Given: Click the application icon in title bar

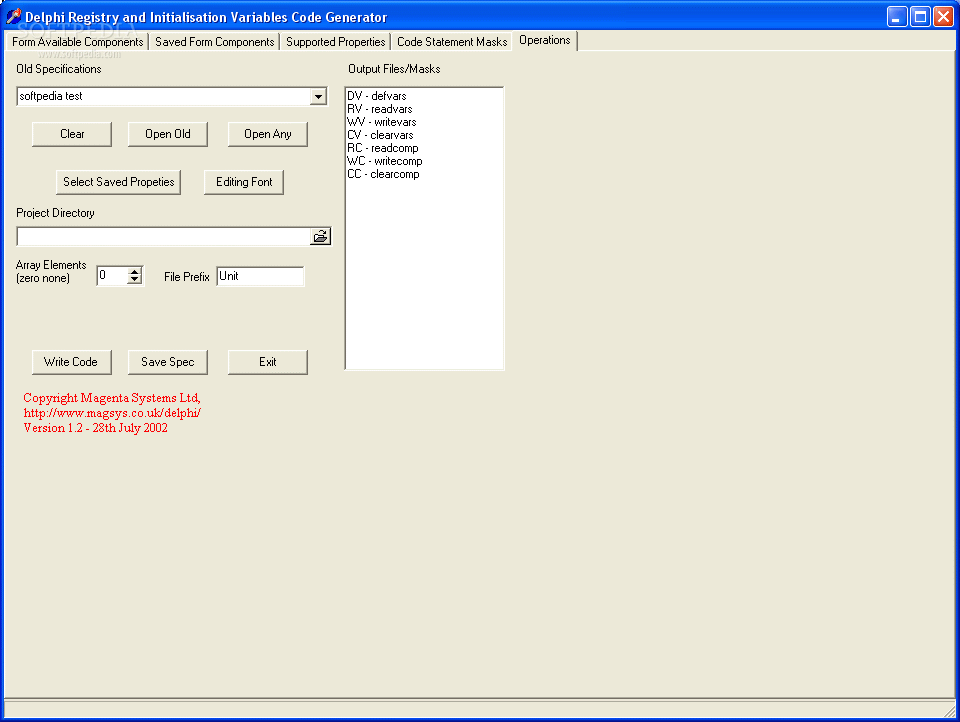Looking at the screenshot, I should 13,17.
